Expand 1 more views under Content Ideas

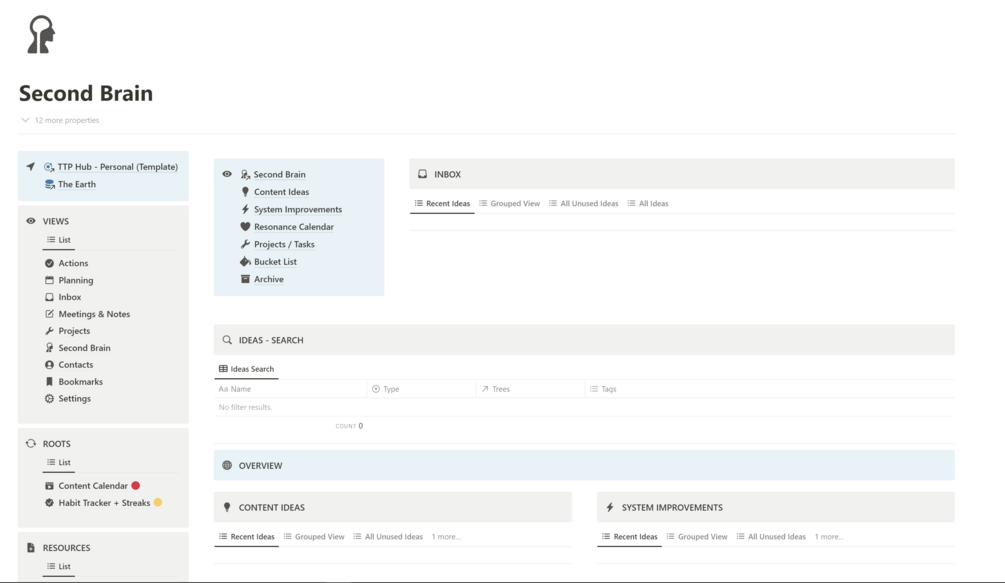point(446,537)
